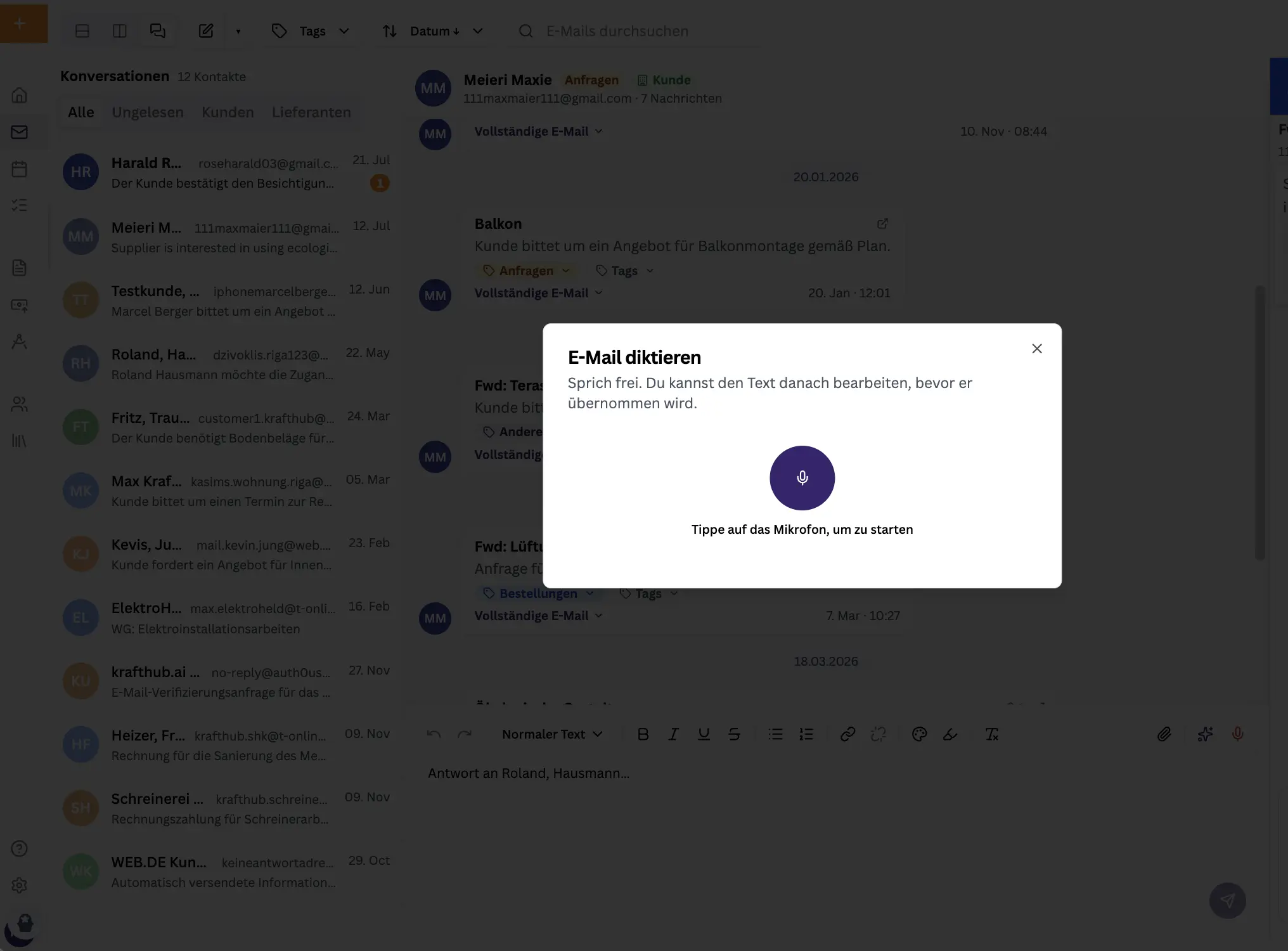
Task: Remove link with unlink icon
Action: point(878,734)
